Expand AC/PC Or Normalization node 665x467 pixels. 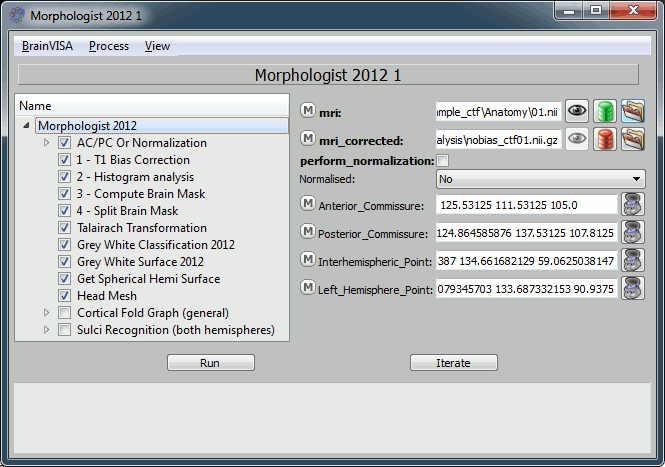(x=46, y=143)
